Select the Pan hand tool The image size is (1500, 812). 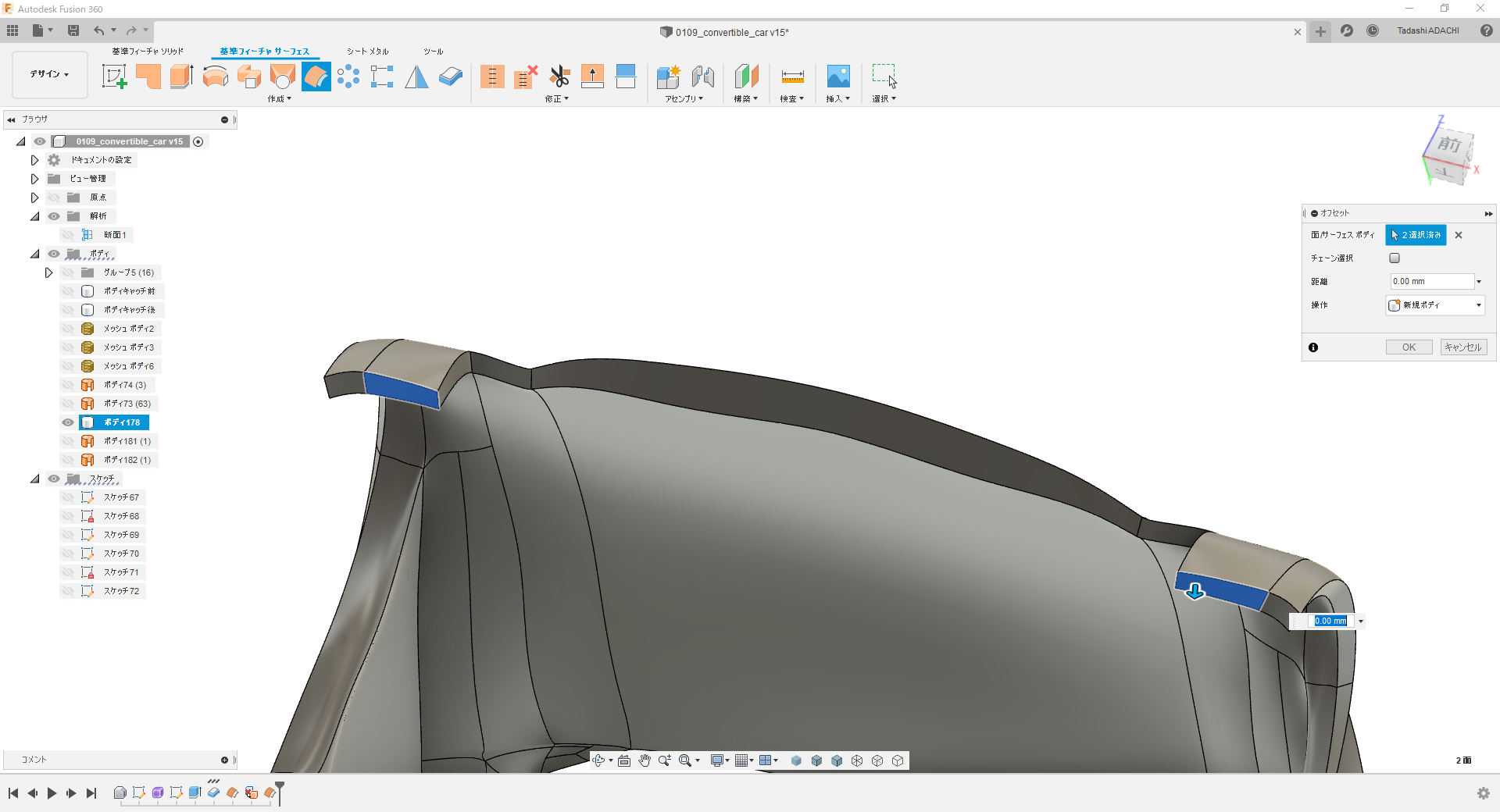click(x=645, y=760)
